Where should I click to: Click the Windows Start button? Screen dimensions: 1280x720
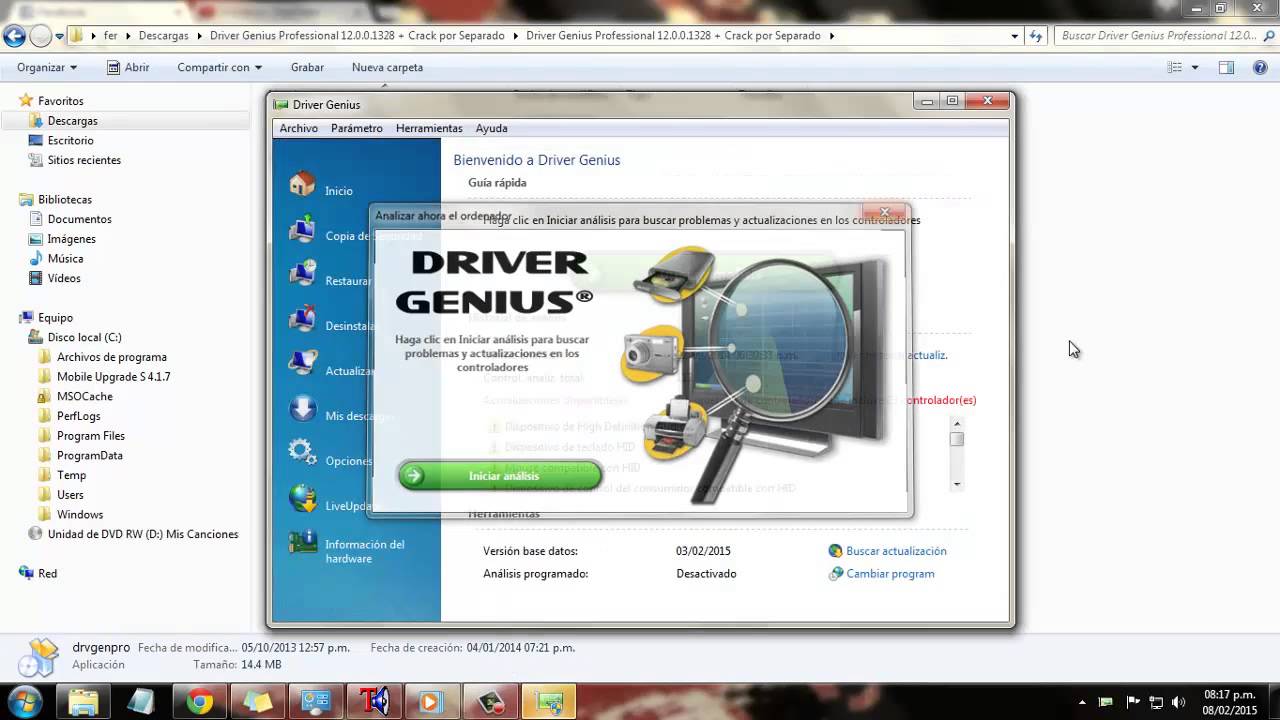[x=25, y=701]
